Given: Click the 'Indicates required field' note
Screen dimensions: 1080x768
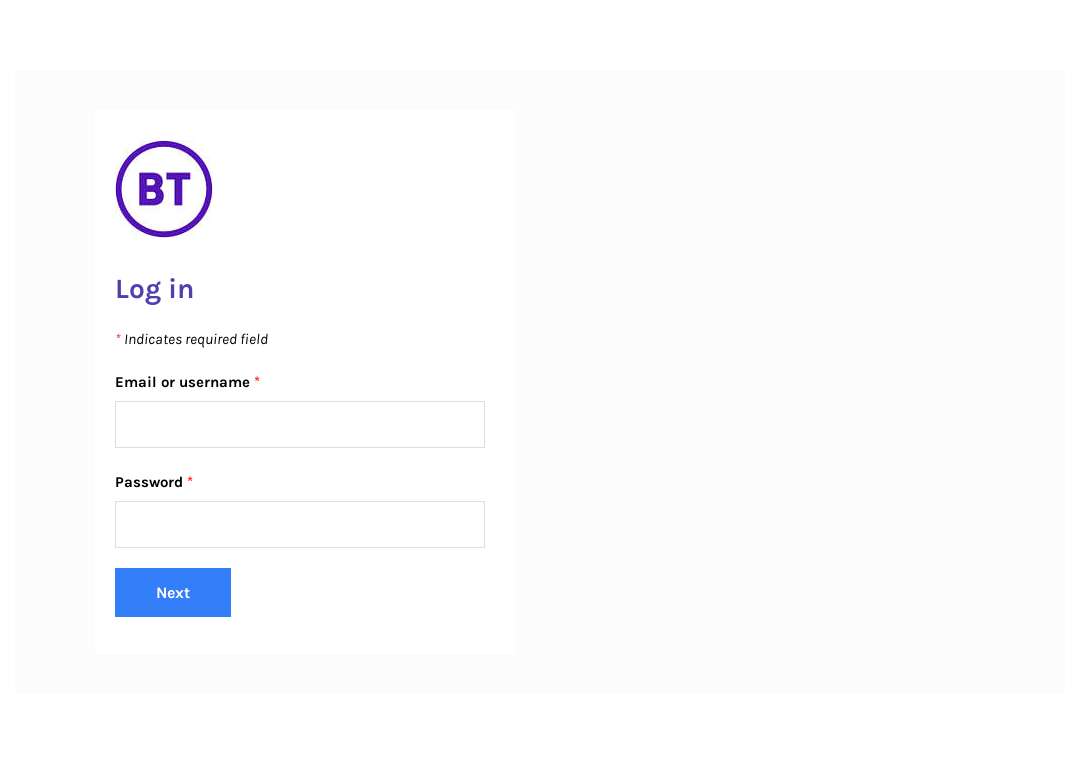Looking at the screenshot, I should point(196,340).
